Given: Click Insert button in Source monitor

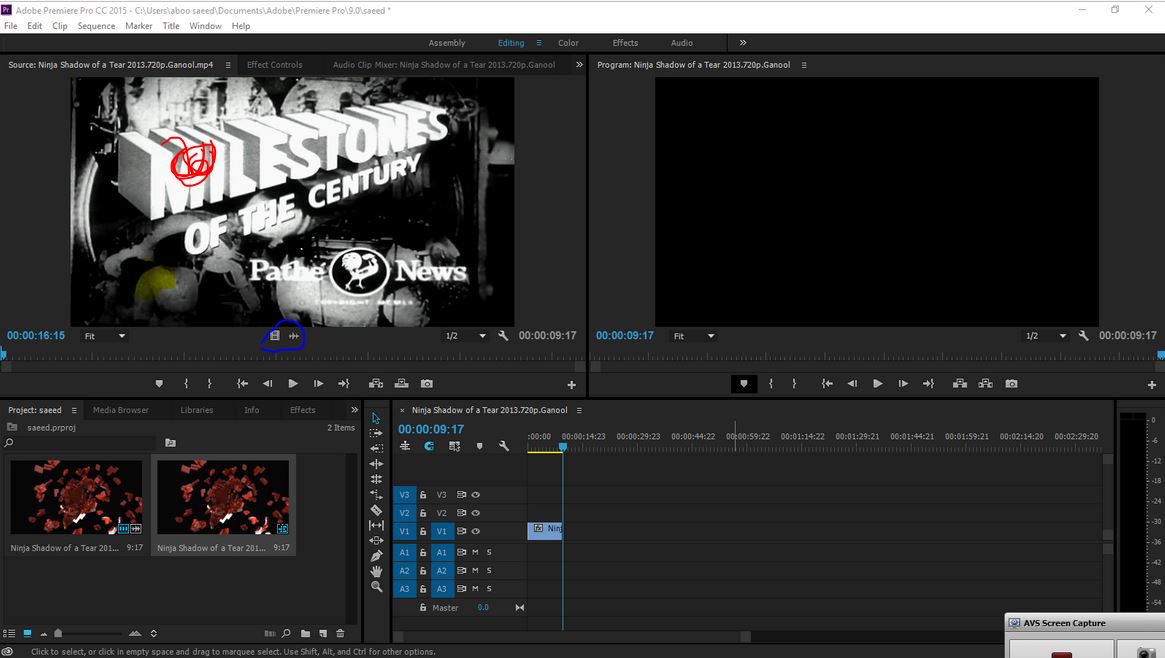Looking at the screenshot, I should pos(376,384).
